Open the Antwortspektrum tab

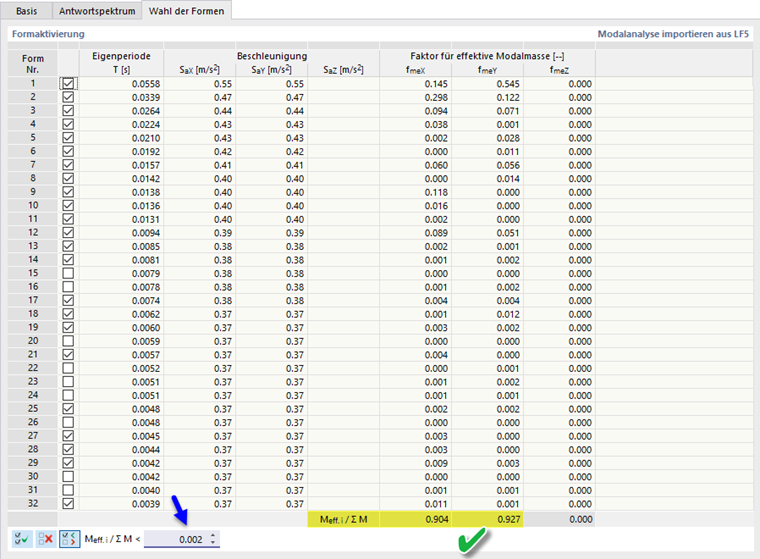pos(97,11)
